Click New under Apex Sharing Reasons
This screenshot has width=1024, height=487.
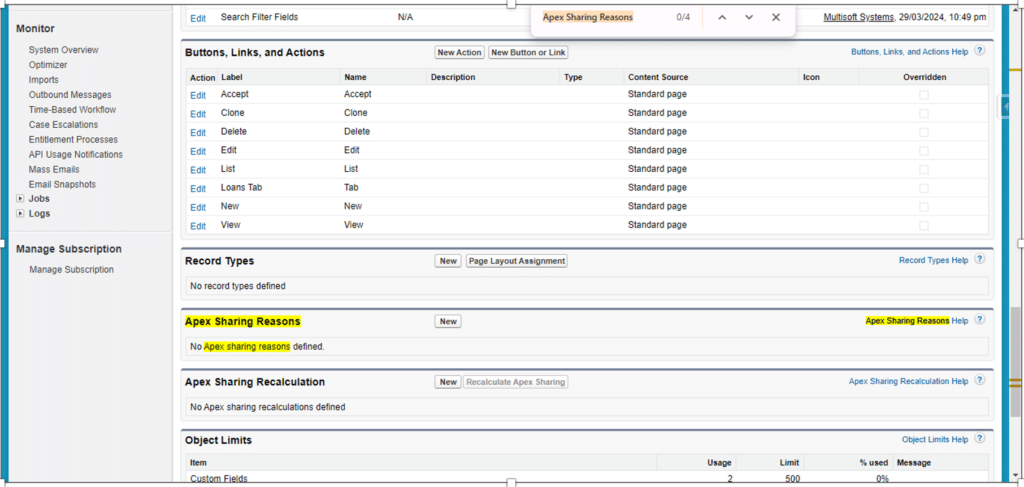coord(448,321)
